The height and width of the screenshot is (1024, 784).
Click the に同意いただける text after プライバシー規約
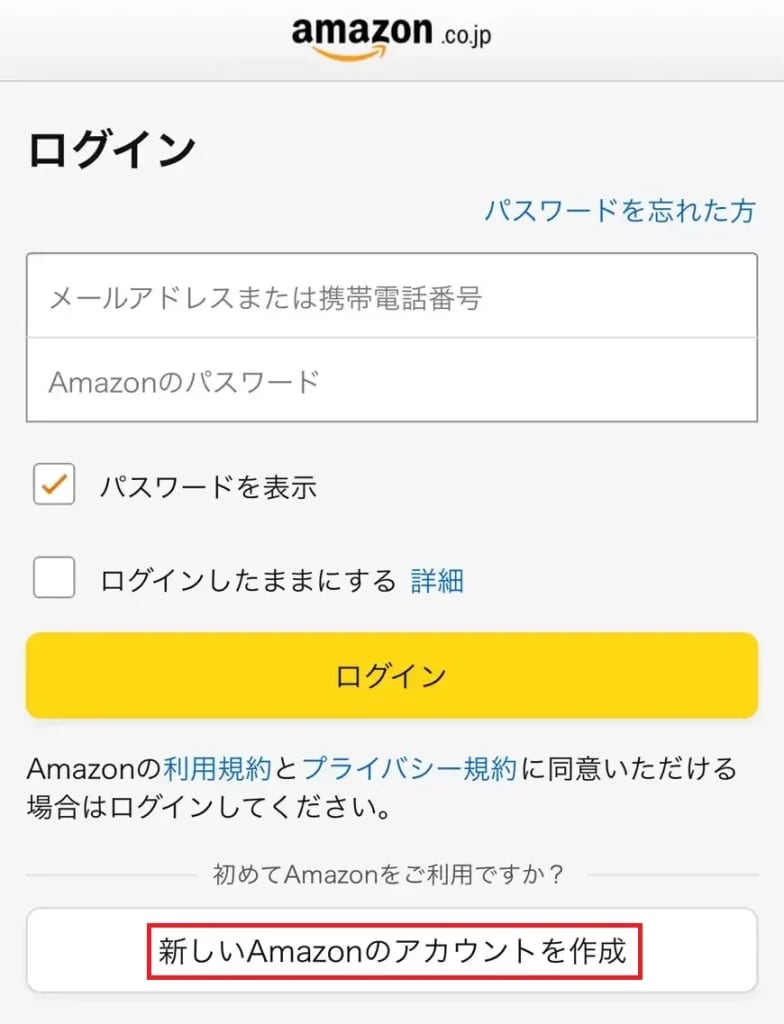point(629,768)
